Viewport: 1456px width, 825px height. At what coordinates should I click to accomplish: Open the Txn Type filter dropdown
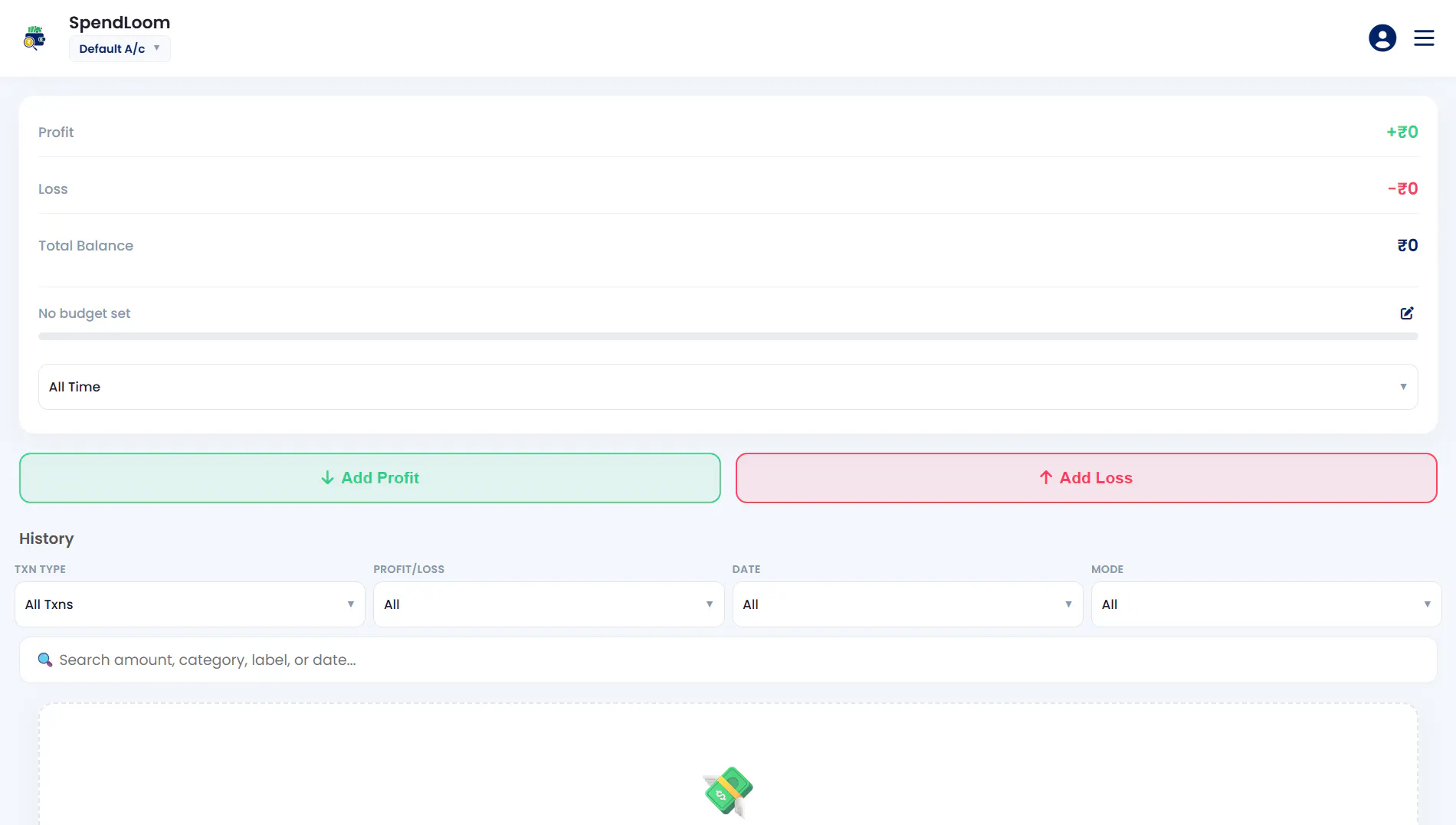point(190,604)
